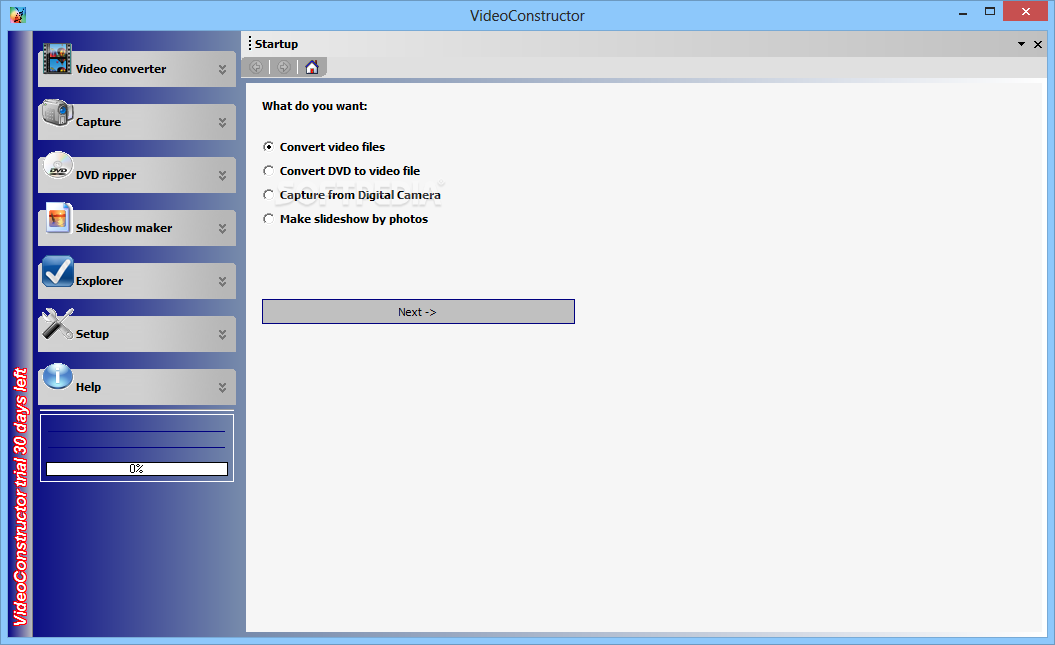Click the 'What do you want:' heading

click(x=315, y=106)
